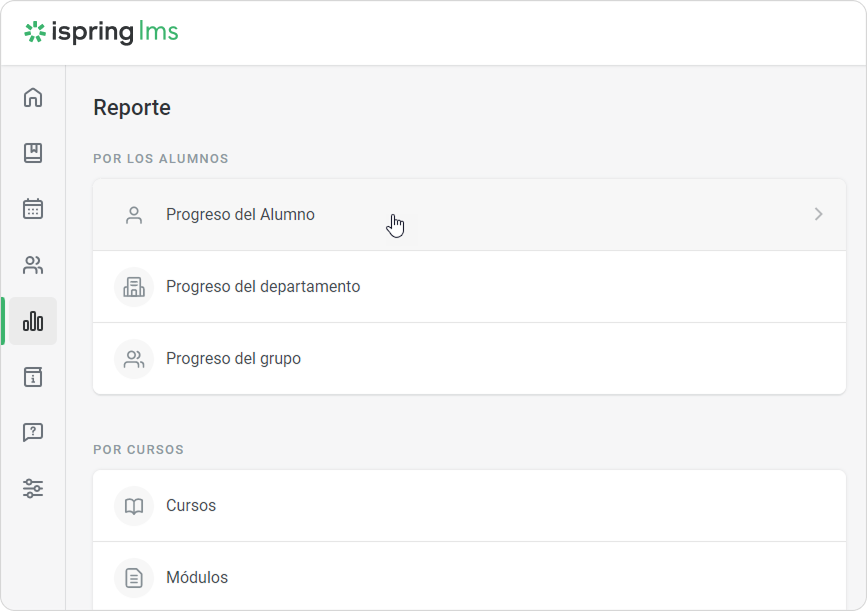Open the Progreso del grupo report
The image size is (867, 611).
[x=469, y=359]
